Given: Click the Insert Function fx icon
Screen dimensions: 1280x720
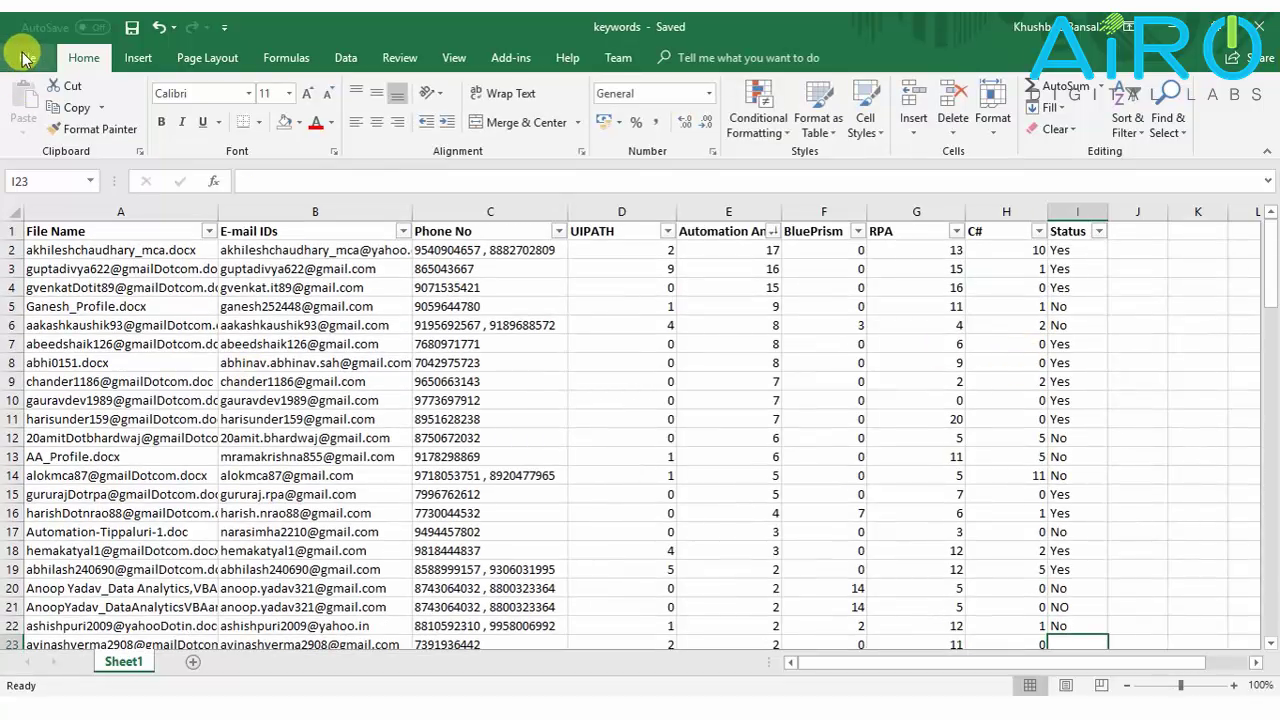Looking at the screenshot, I should coord(213,181).
